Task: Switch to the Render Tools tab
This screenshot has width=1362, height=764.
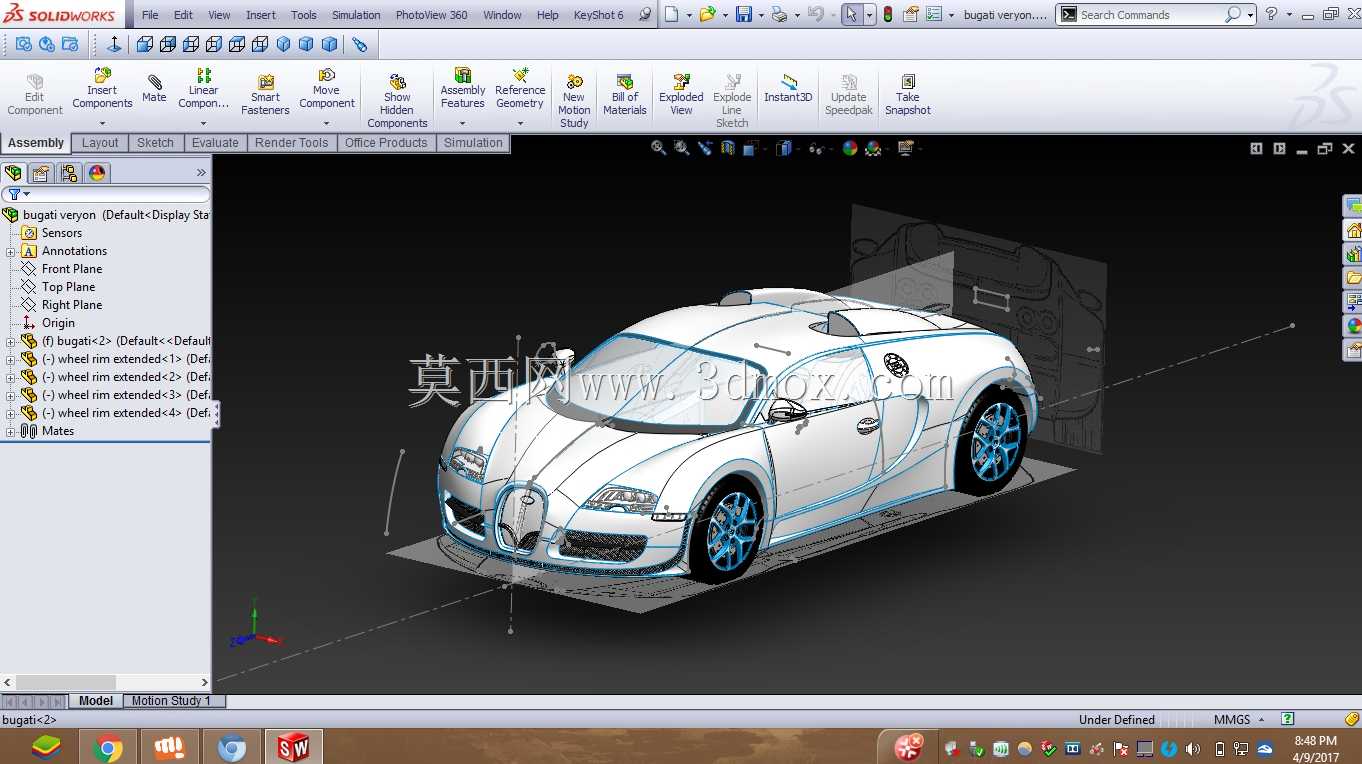Action: point(291,143)
